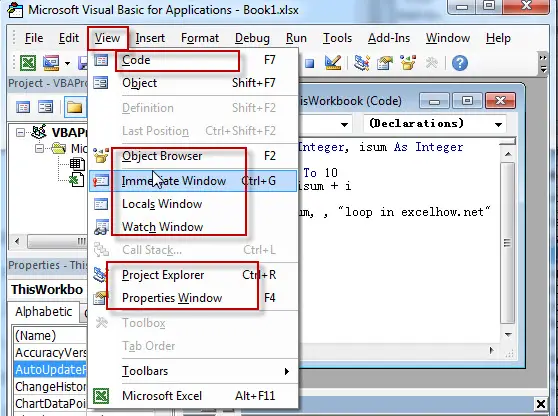Viewport: 558px width, 416px height.
Task: Open the Help menu
Action: click(x=498, y=38)
